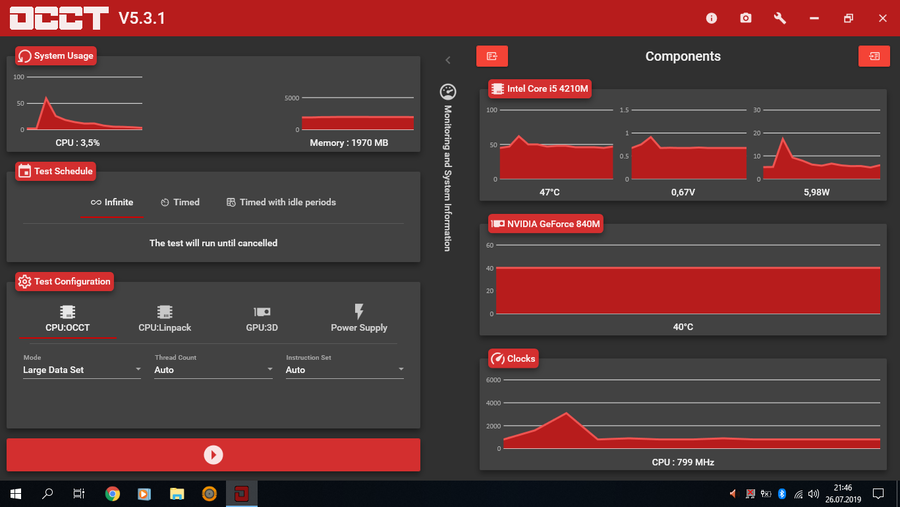This screenshot has height=507, width=900.
Task: Click the left red Components view button
Action: pyautogui.click(x=492, y=56)
